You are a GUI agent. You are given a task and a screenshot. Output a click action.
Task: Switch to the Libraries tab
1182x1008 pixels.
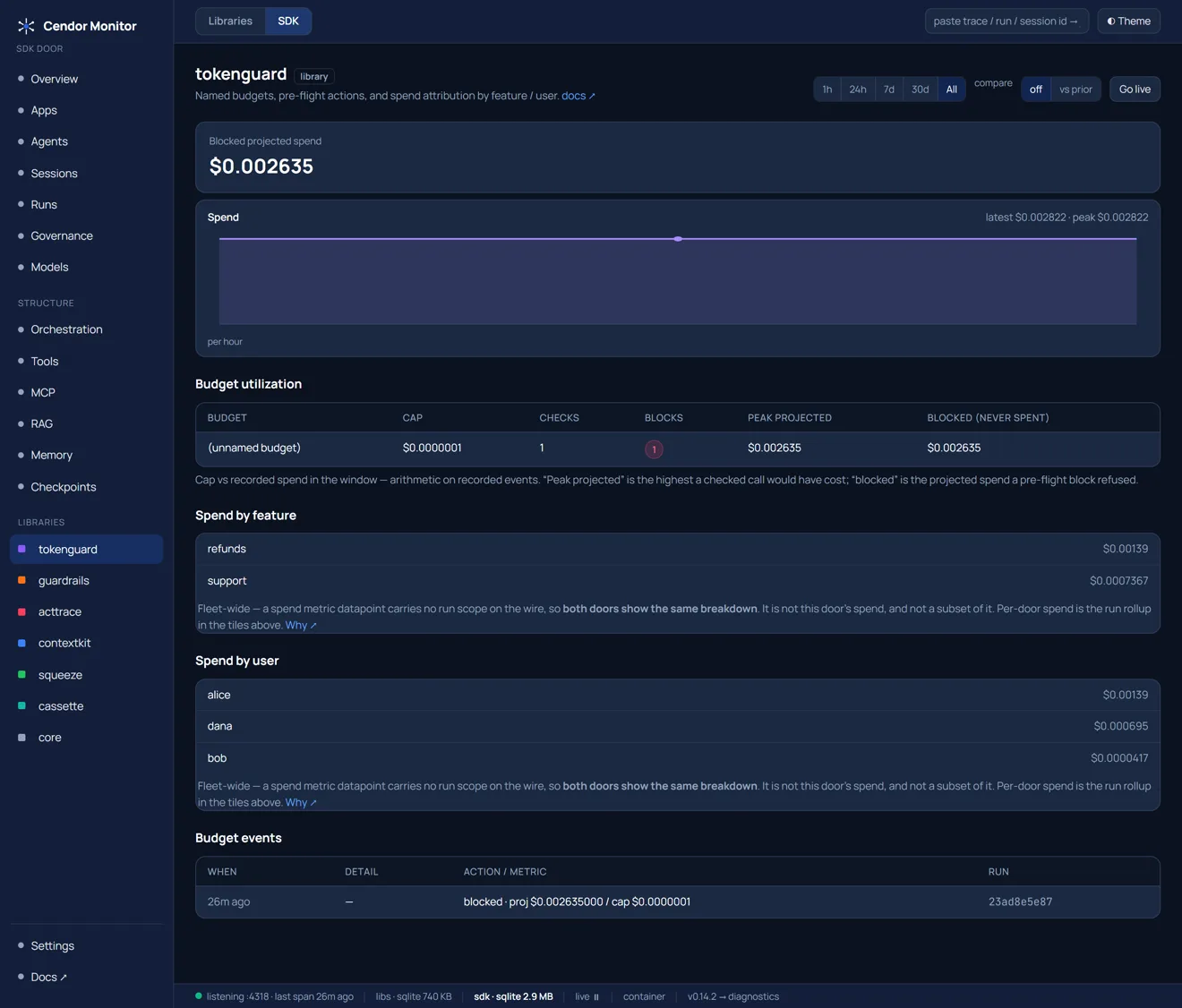pyautogui.click(x=230, y=21)
